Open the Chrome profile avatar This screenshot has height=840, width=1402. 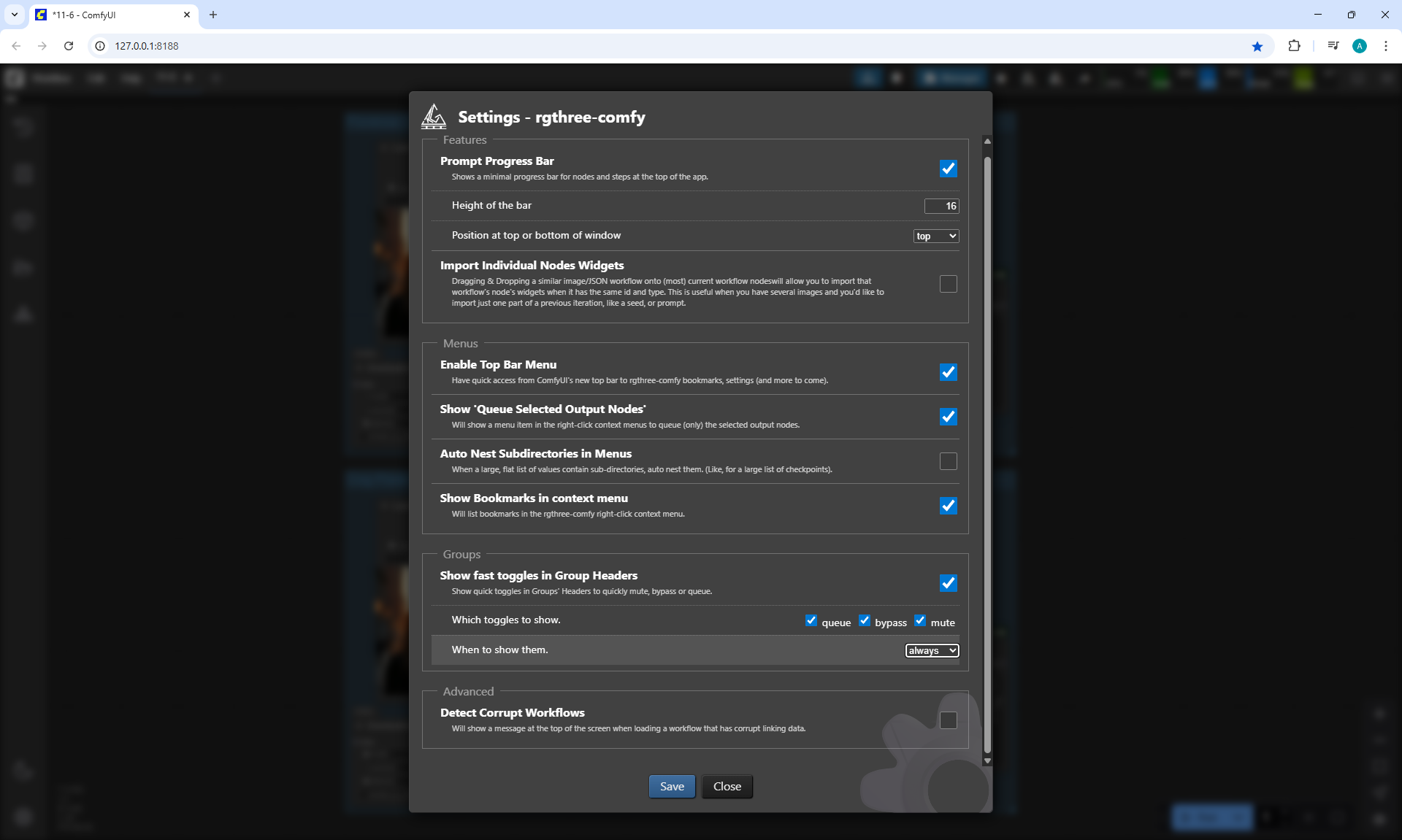(x=1359, y=46)
